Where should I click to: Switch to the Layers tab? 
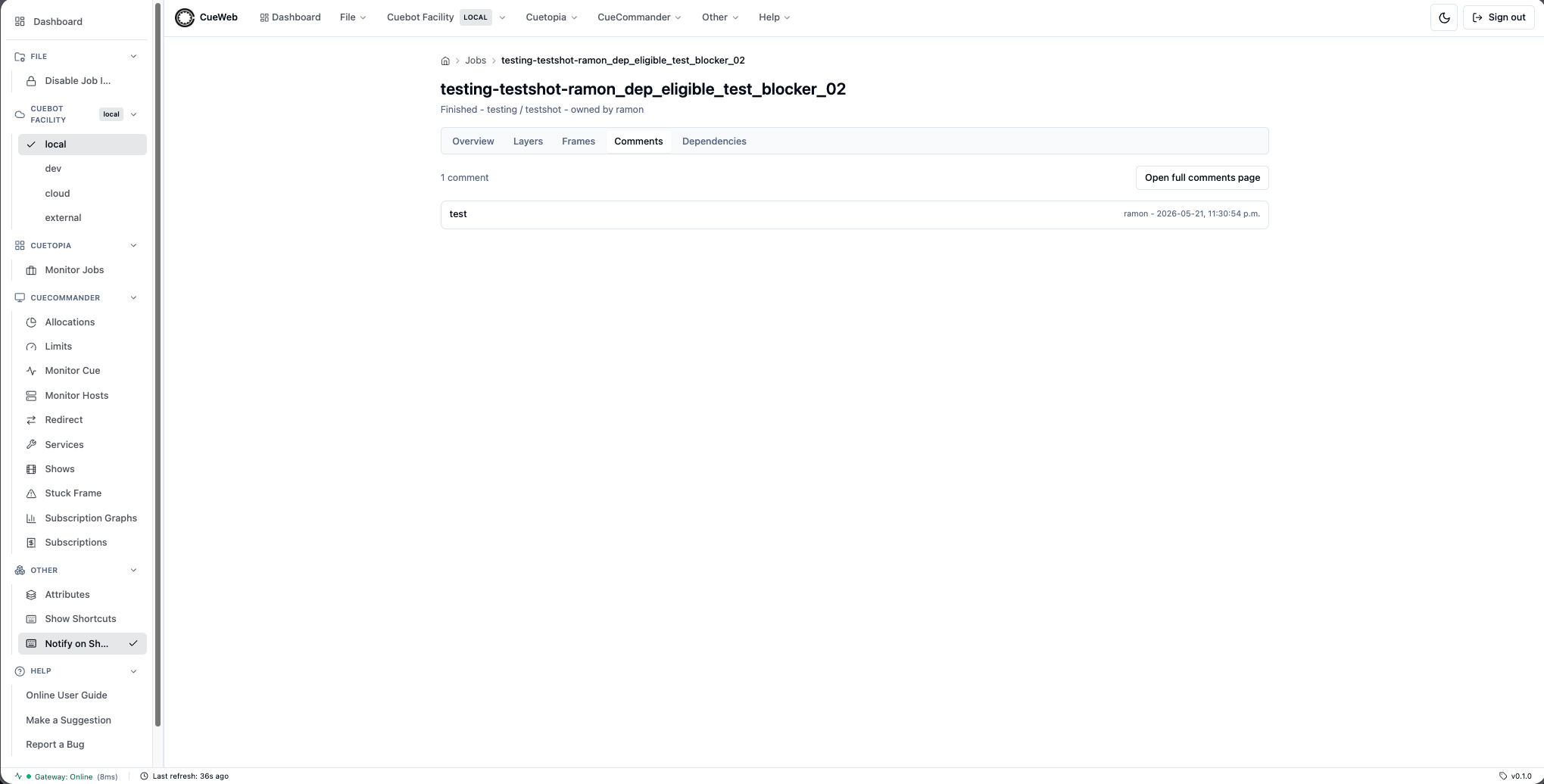pos(528,142)
